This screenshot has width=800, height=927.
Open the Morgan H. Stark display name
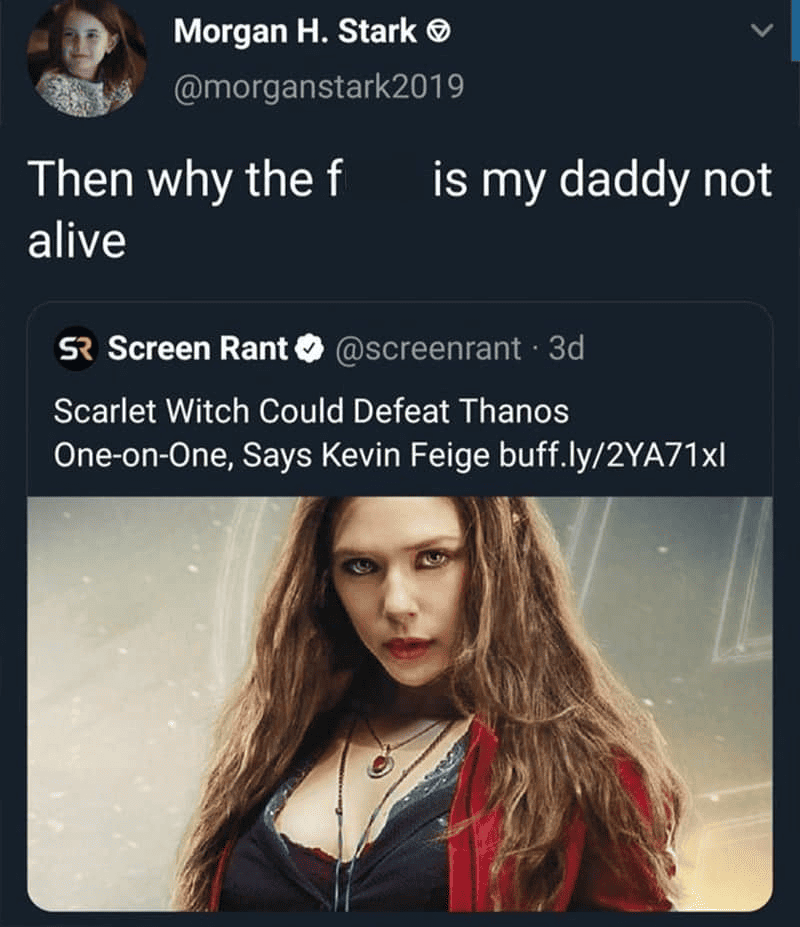pos(295,32)
